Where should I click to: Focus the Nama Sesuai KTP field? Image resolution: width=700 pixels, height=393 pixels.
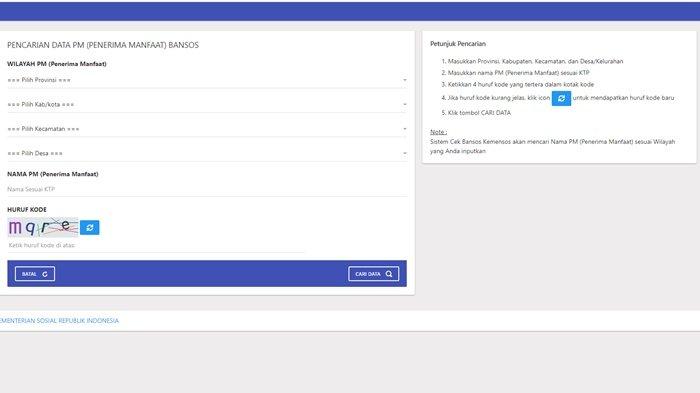(207, 189)
